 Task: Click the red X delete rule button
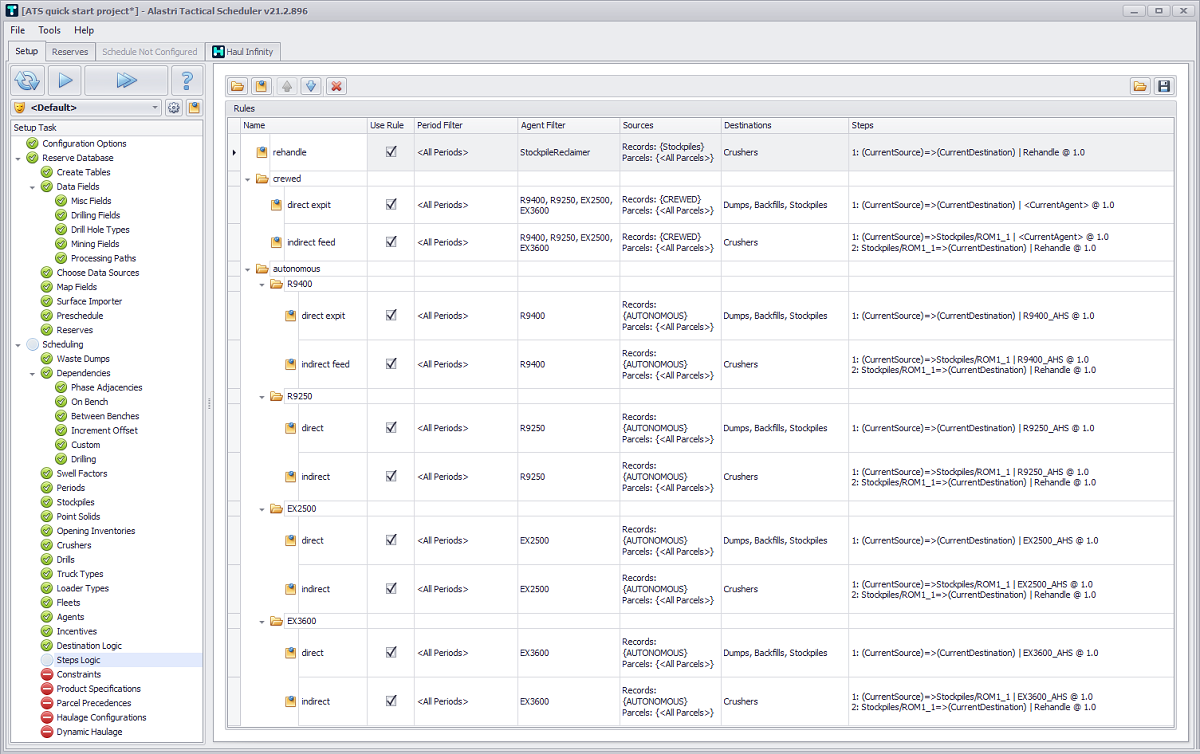[x=337, y=86]
